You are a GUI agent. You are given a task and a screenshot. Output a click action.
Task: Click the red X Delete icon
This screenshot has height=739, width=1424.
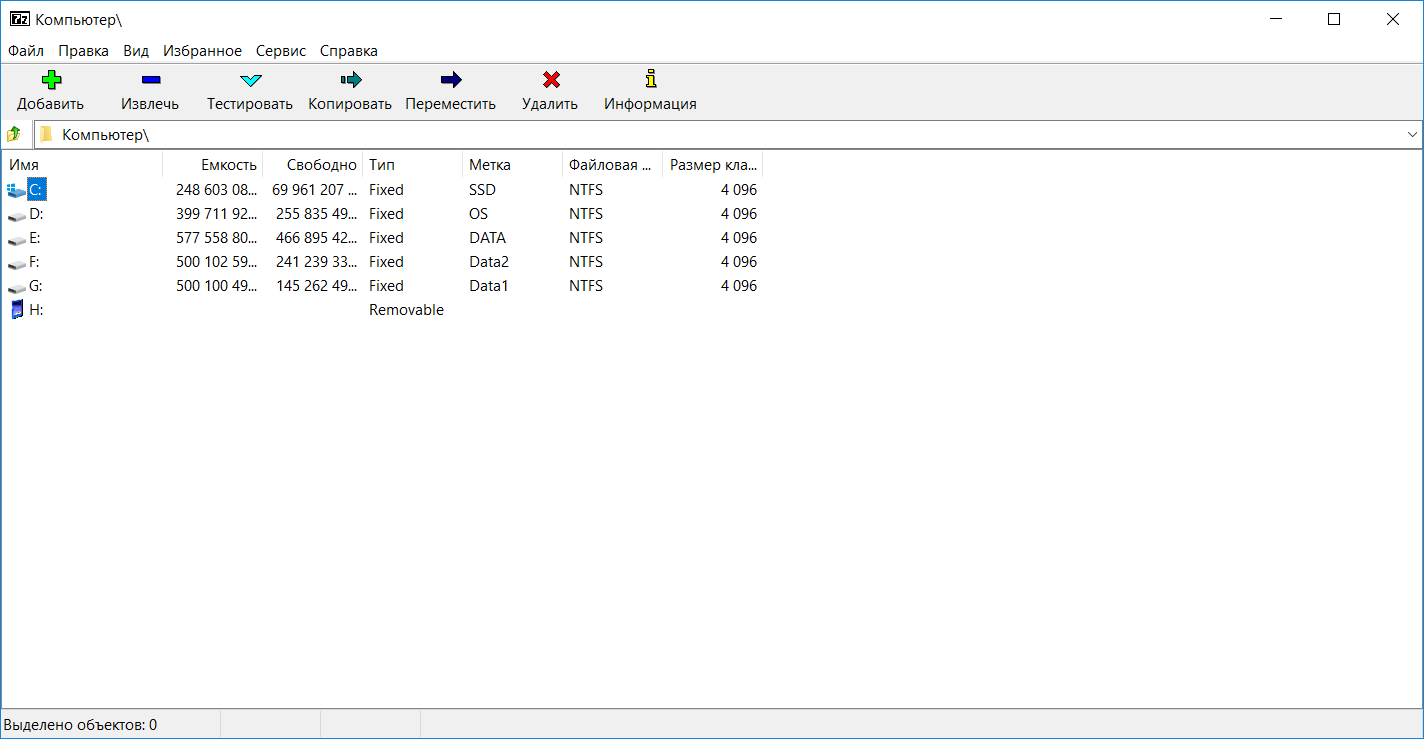(550, 80)
